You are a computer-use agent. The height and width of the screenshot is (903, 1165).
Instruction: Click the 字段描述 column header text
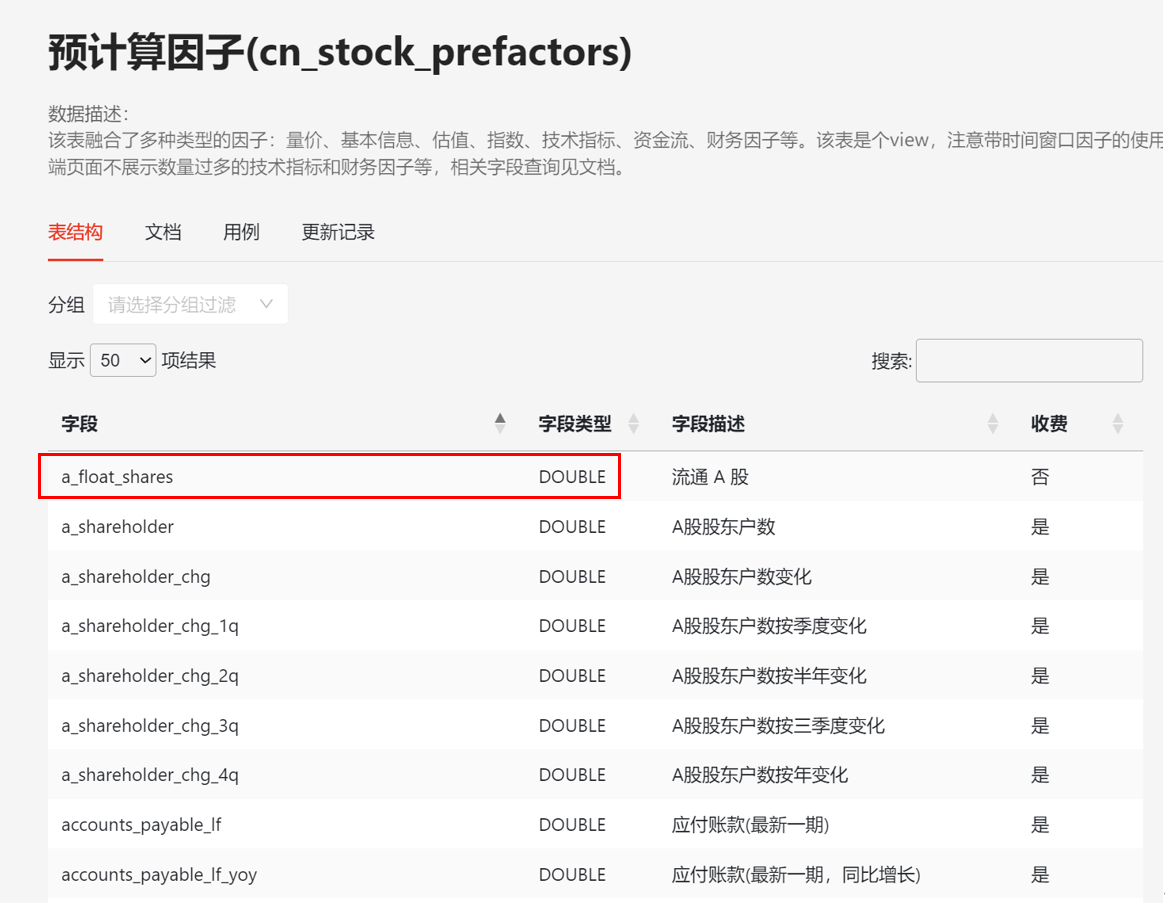click(x=708, y=424)
